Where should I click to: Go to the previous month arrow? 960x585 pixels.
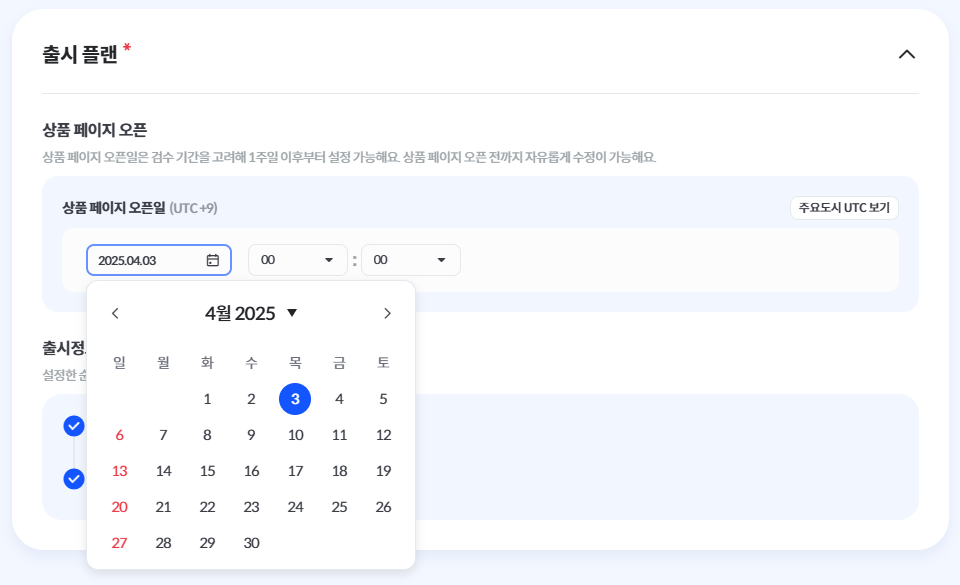pos(115,313)
